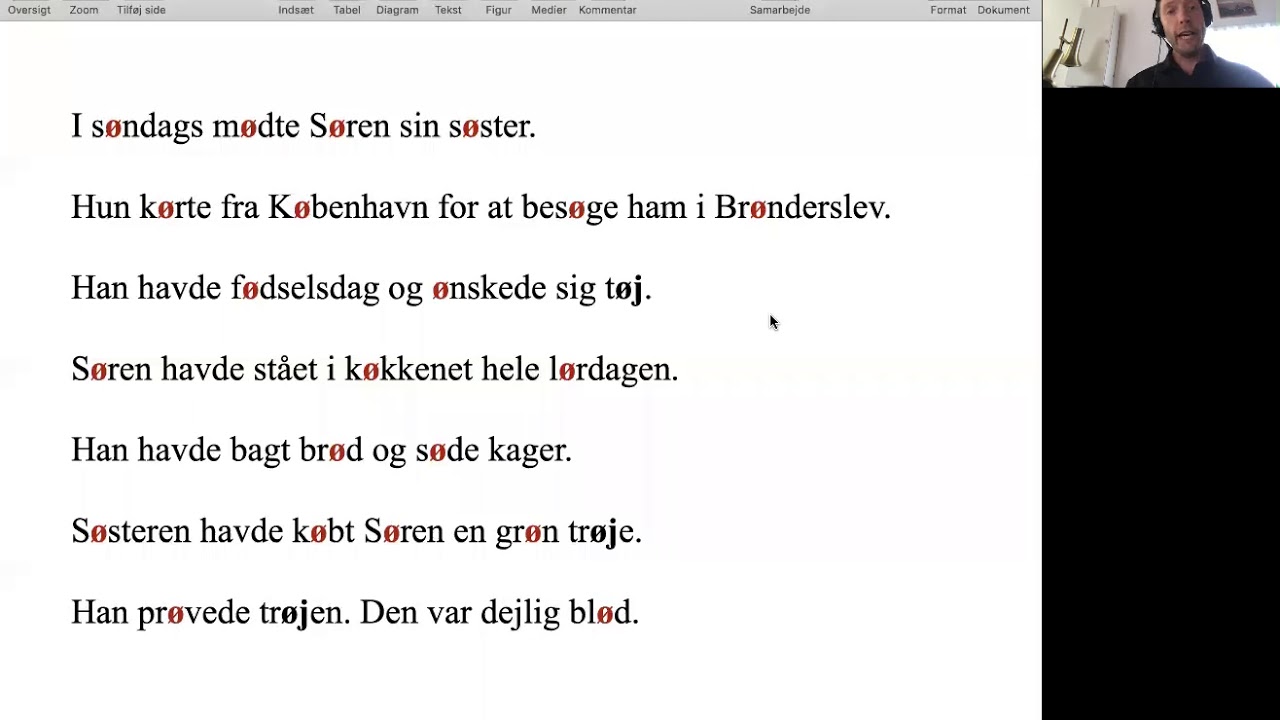This screenshot has height=720, width=1280.
Task: Click the word "blød."
Action: 604,613
